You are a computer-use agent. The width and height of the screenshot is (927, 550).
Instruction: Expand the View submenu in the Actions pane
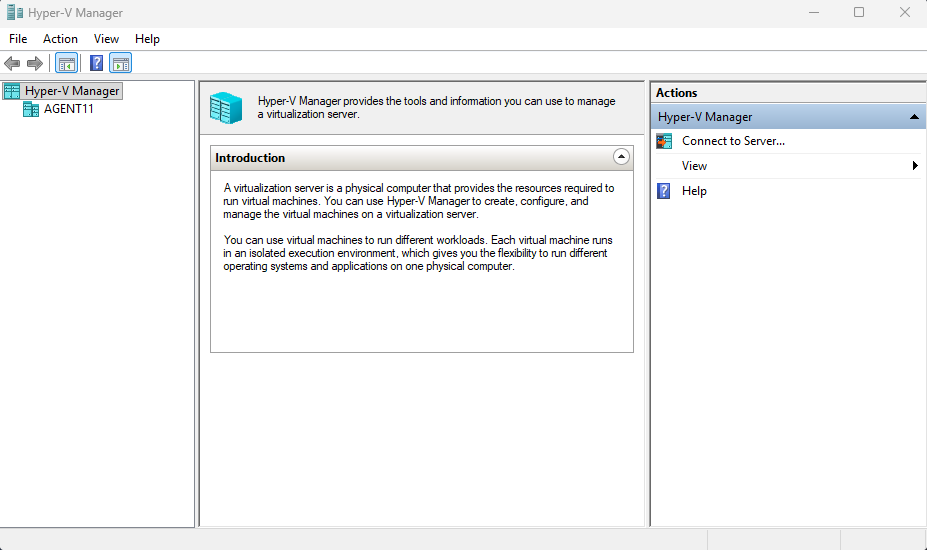click(x=694, y=166)
